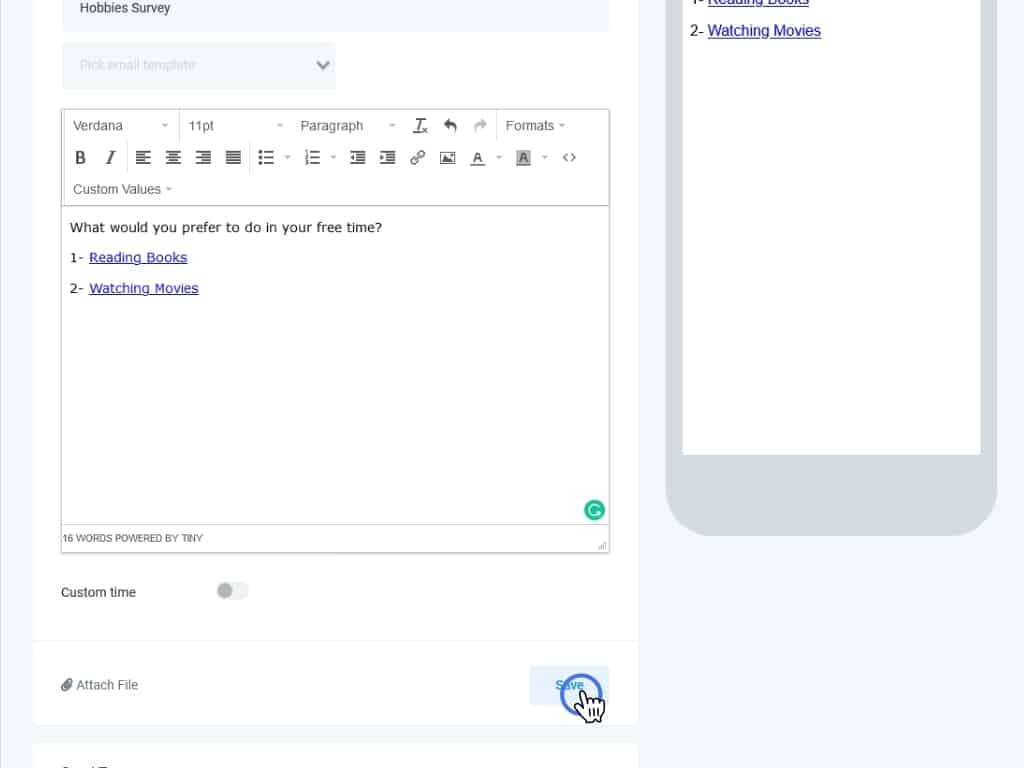The height and width of the screenshot is (768, 1024).
Task: Justify the paragraph text
Action: pos(233,157)
